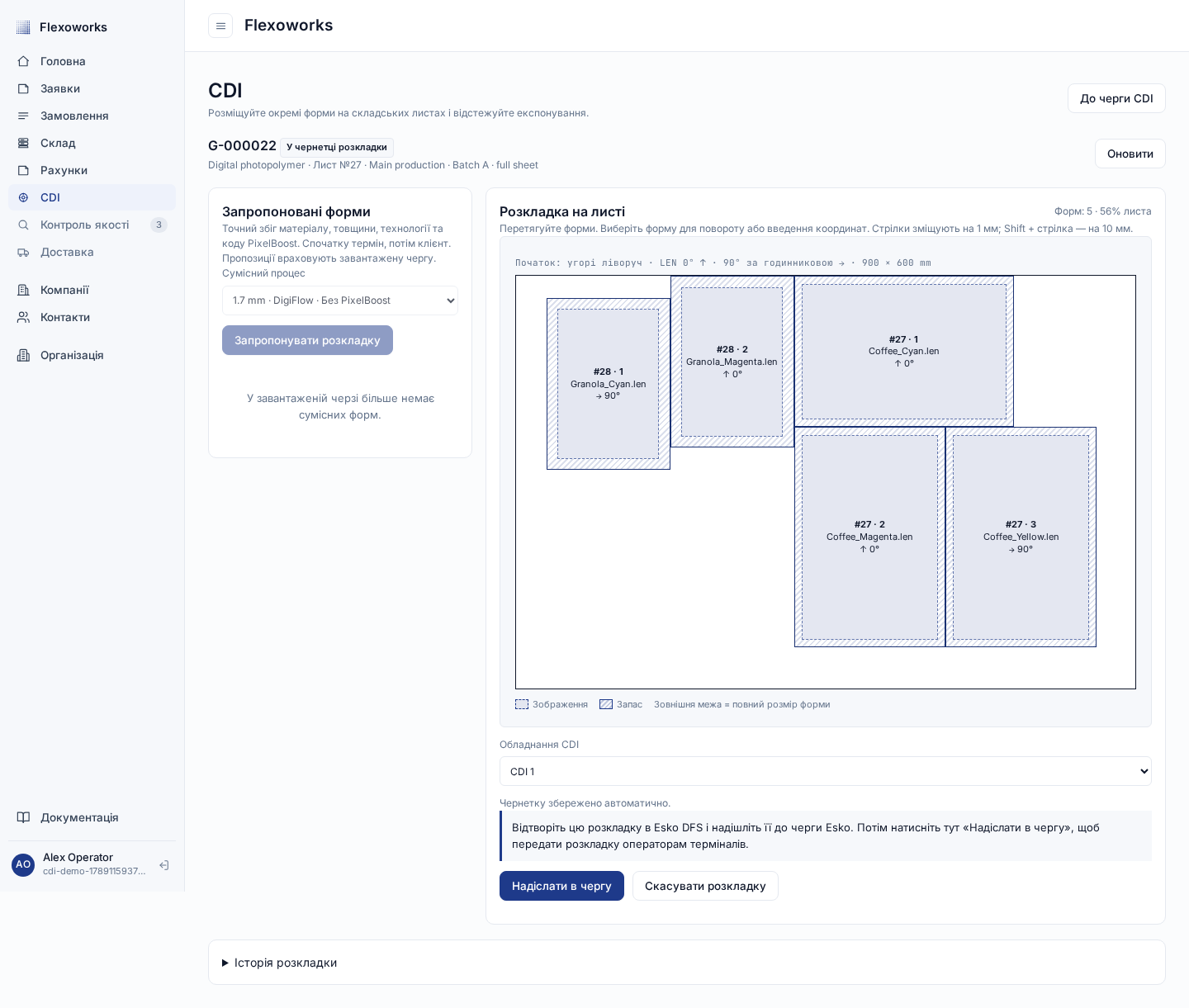Click the AO user avatar
1189x1008 pixels.
click(23, 864)
